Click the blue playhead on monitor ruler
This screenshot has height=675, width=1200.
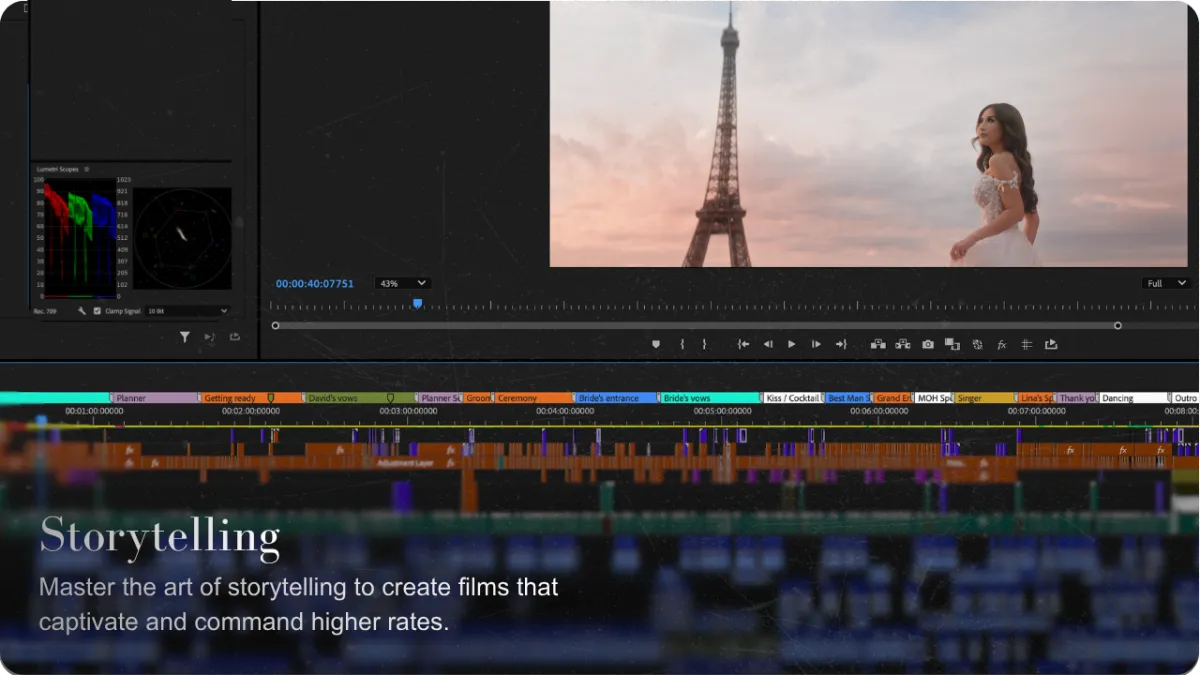[x=417, y=304]
